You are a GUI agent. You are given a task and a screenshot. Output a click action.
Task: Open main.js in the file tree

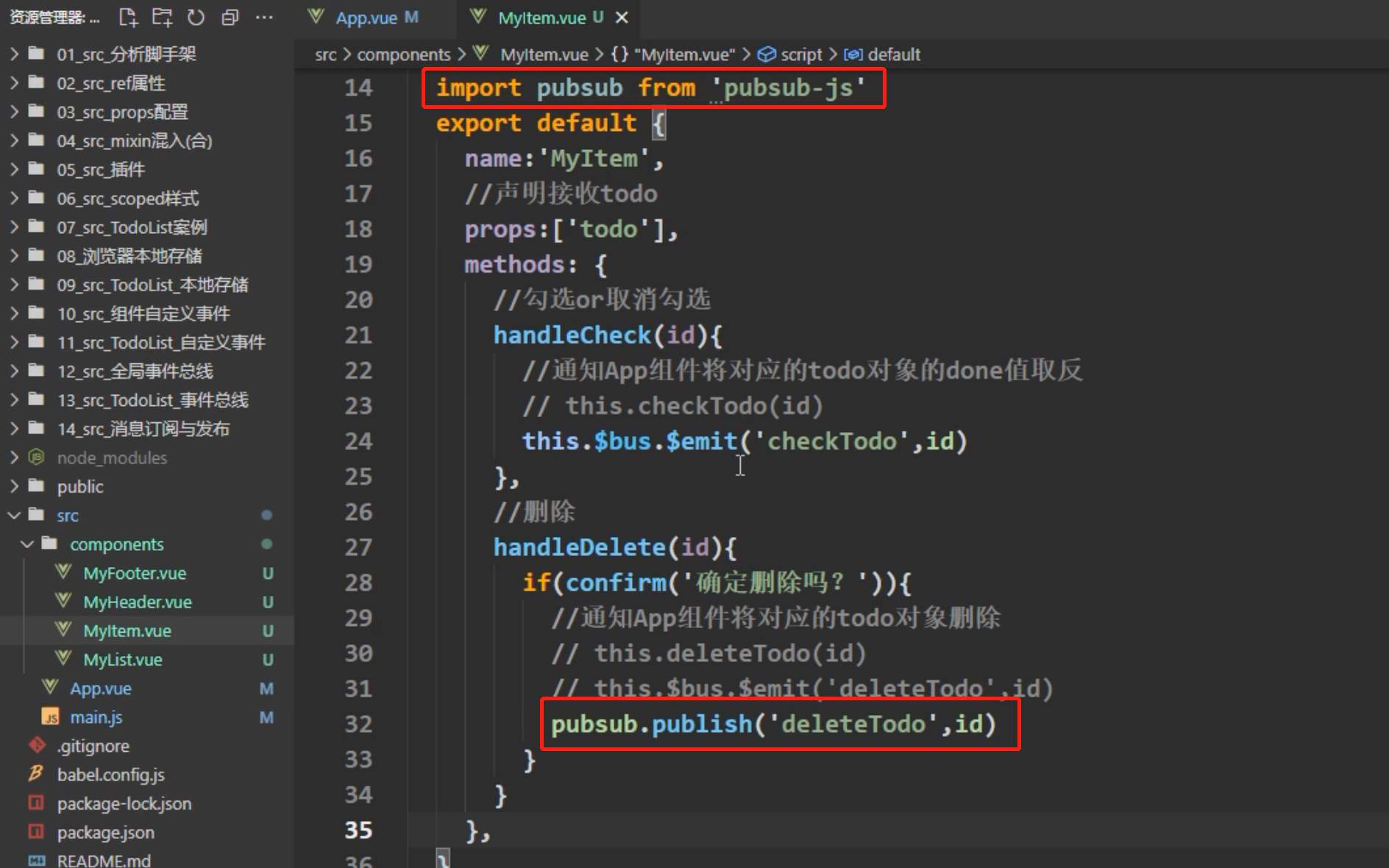[96, 717]
